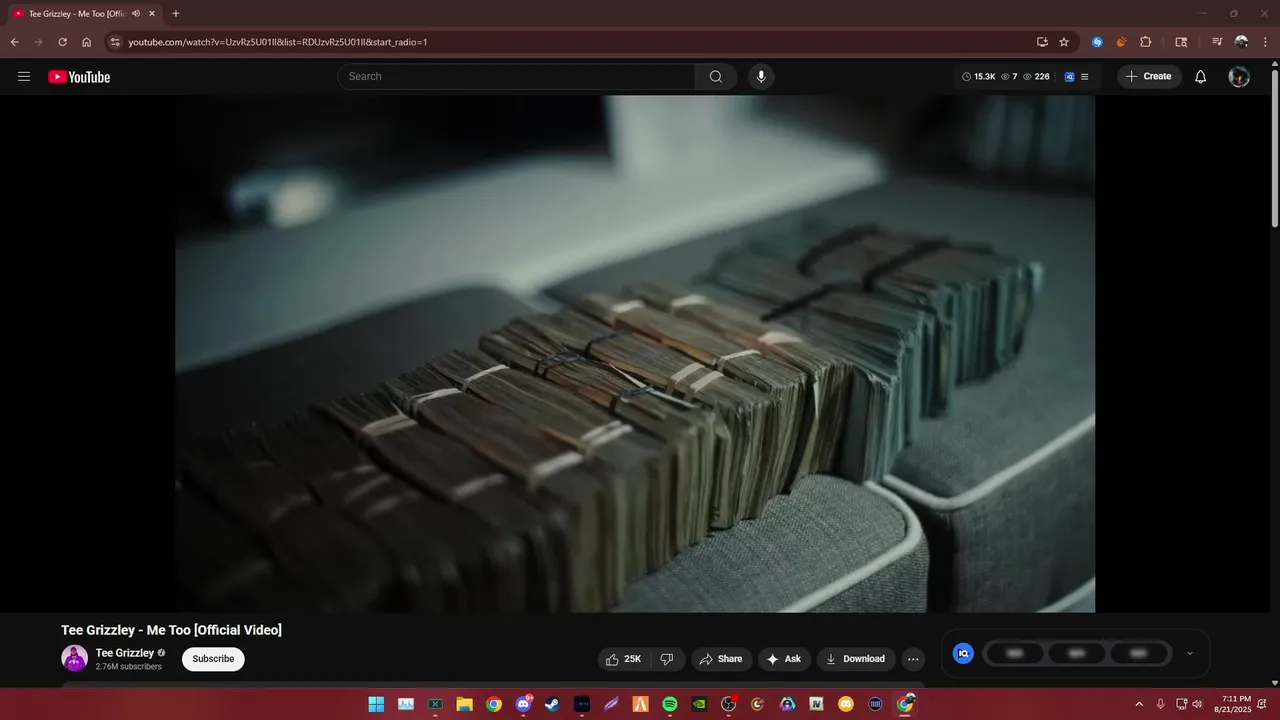Viewport: 1280px width, 720px height.
Task: Open the YouTube account avatar menu
Action: [x=1239, y=76]
